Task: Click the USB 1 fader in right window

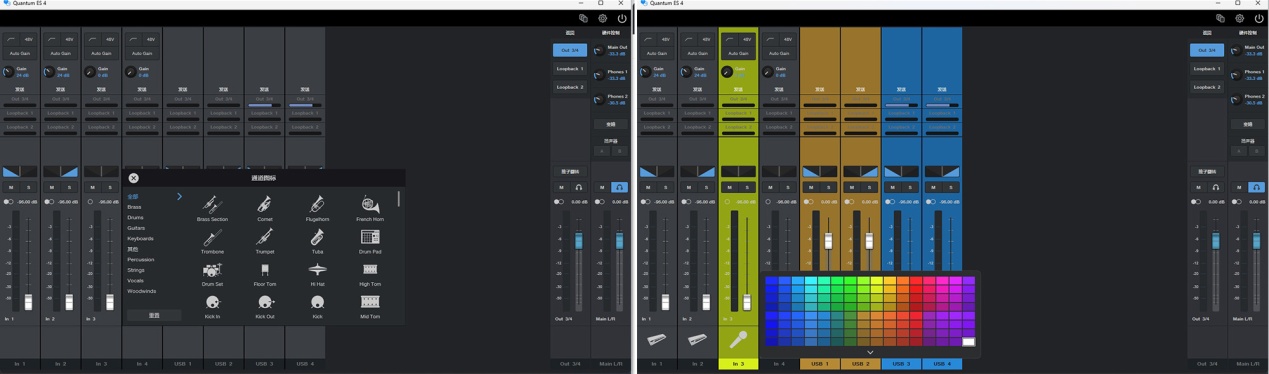Action: [828, 241]
